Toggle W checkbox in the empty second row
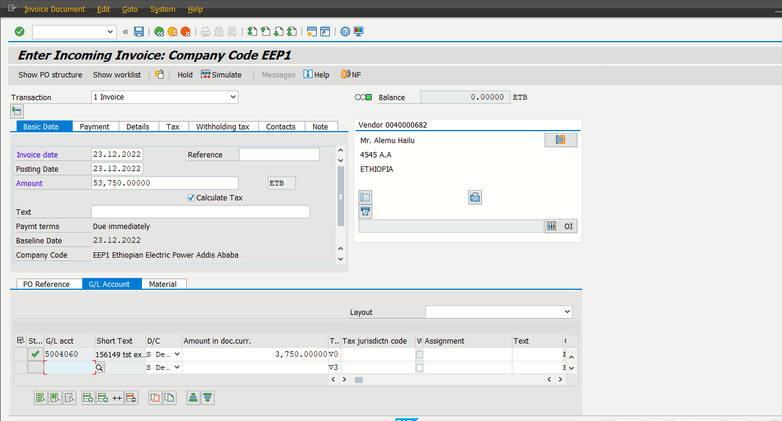The height and width of the screenshot is (421, 782). click(419, 368)
